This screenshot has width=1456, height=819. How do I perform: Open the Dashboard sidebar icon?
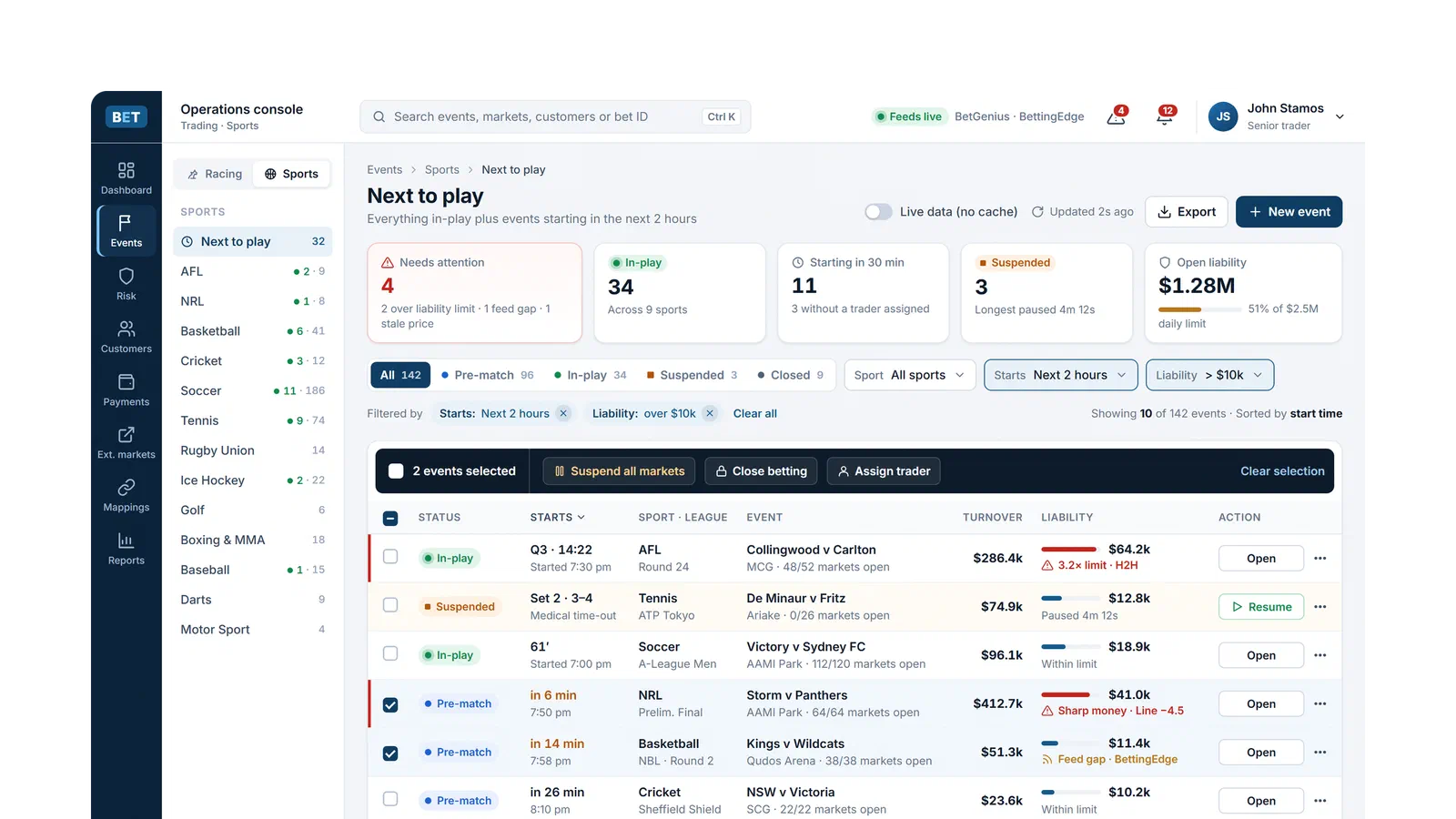(x=126, y=170)
